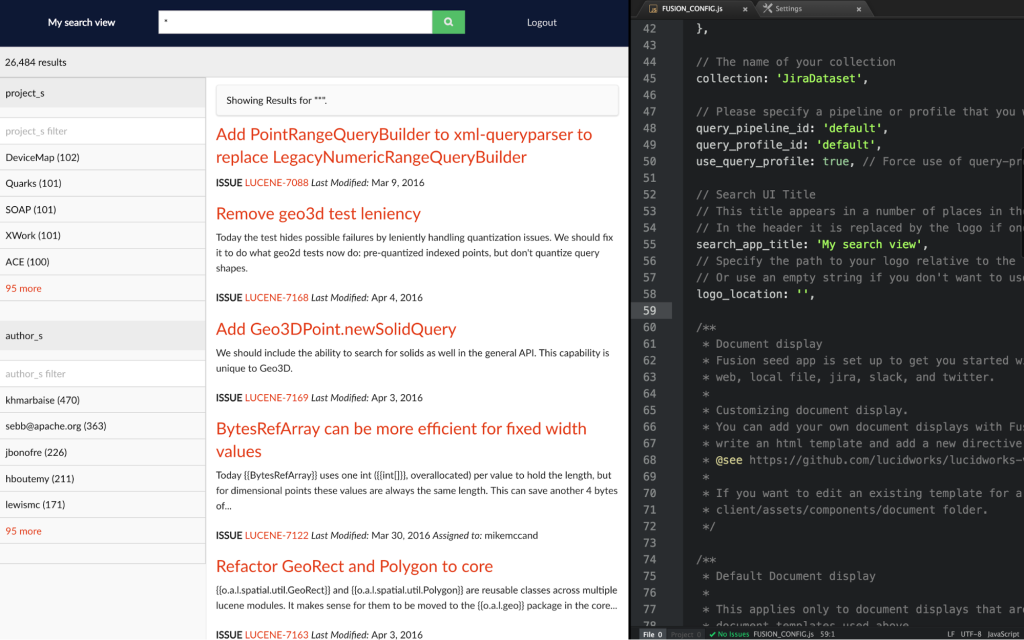Click '95 more' under the project_s facet

click(x=22, y=288)
